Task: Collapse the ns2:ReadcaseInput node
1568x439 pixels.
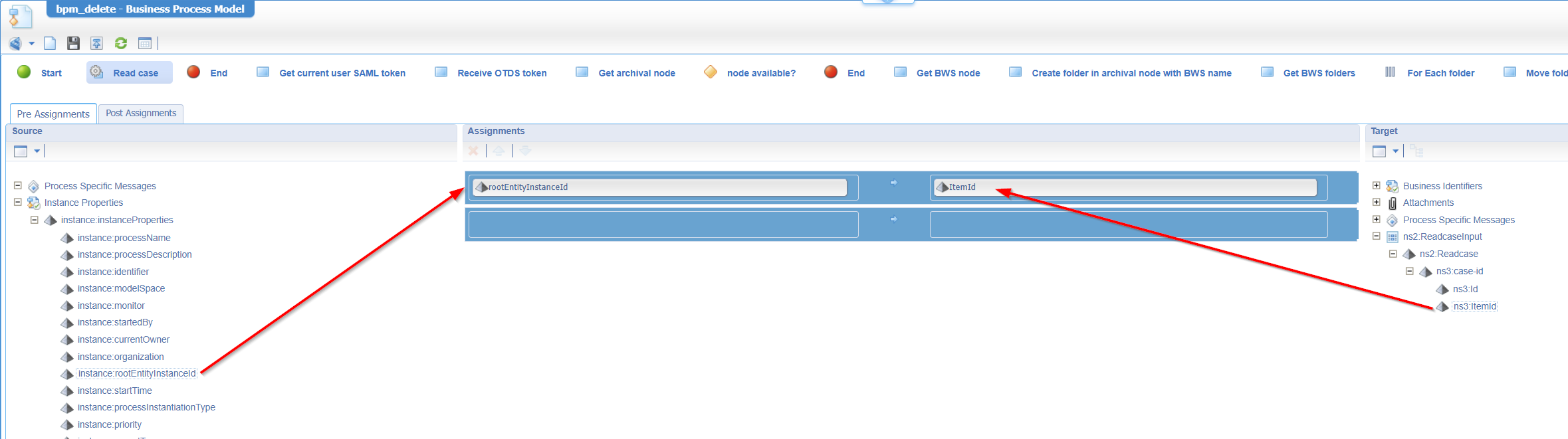Action: pos(1377,236)
